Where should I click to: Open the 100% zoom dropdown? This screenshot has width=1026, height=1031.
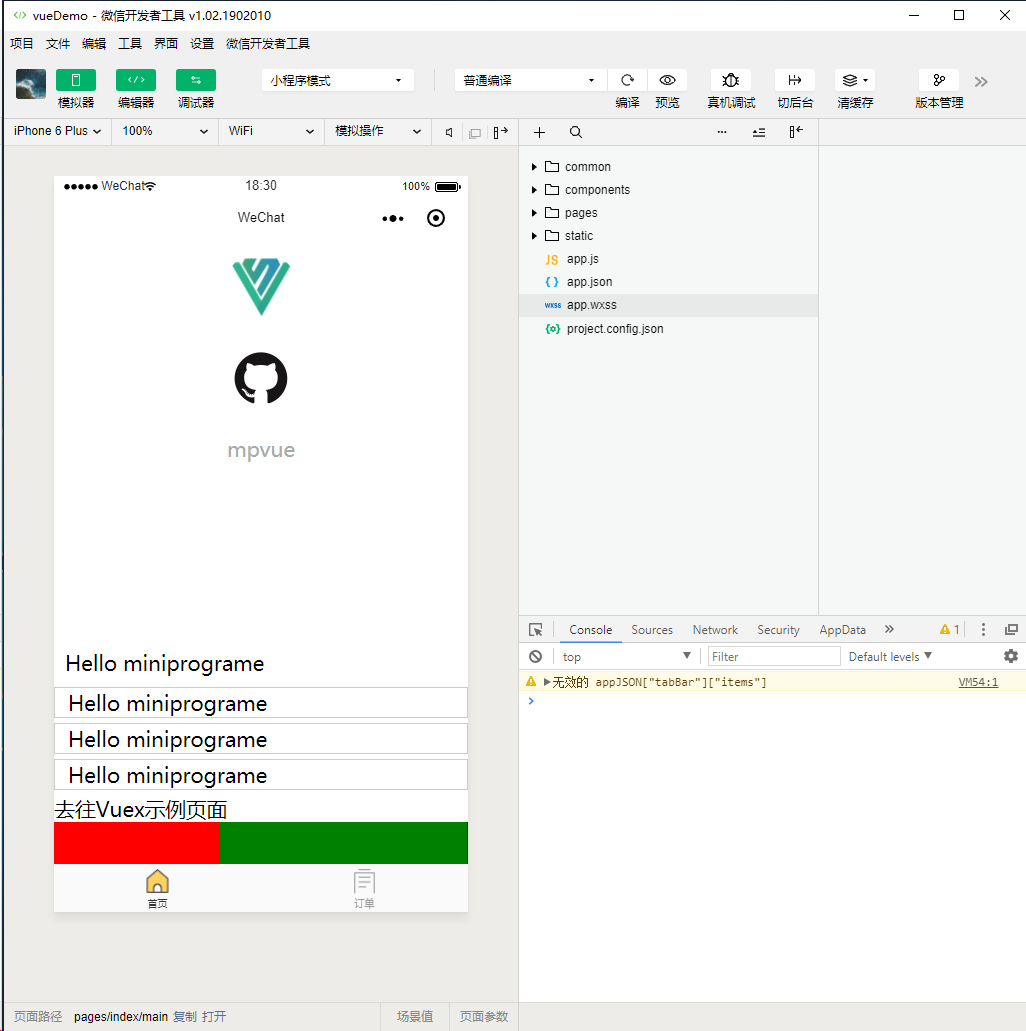tap(164, 131)
